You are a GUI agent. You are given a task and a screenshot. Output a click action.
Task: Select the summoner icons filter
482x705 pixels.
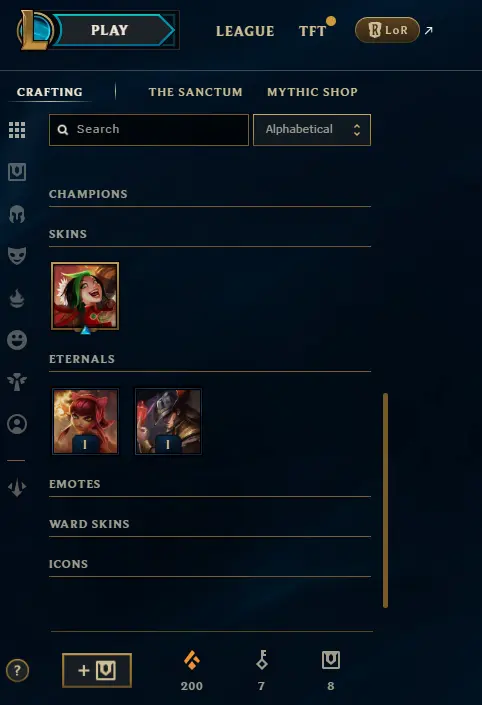click(x=17, y=424)
